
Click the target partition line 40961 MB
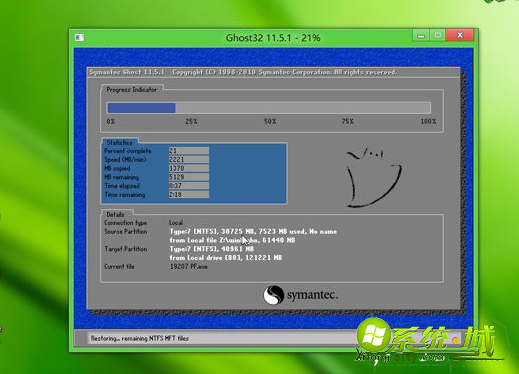212,249
